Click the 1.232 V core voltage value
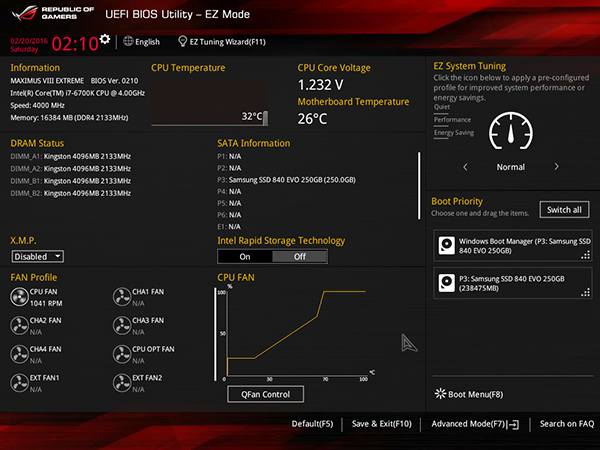 (x=321, y=85)
